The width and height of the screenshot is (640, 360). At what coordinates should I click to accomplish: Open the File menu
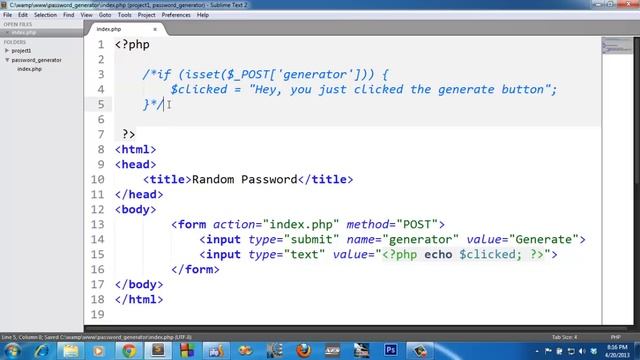pyautogui.click(x=8, y=15)
